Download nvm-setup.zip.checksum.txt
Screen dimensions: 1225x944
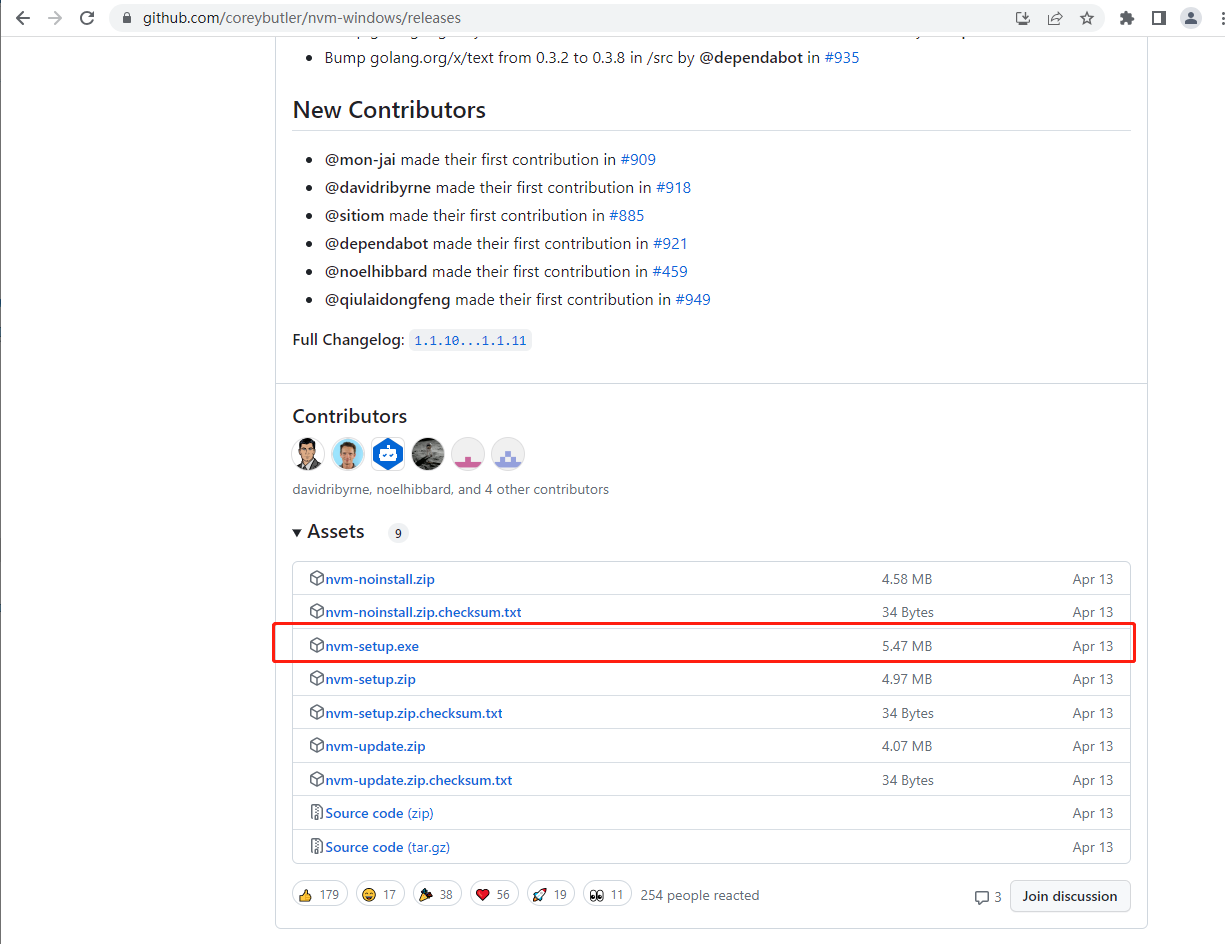(x=414, y=713)
